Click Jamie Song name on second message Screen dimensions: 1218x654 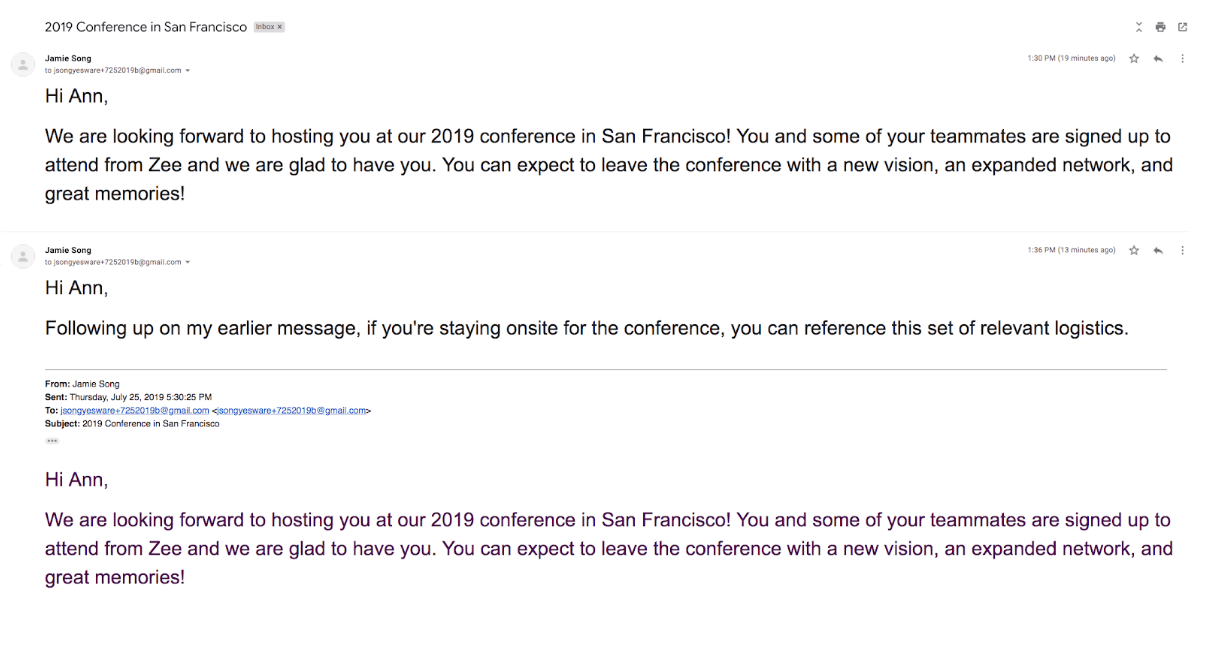(68, 250)
